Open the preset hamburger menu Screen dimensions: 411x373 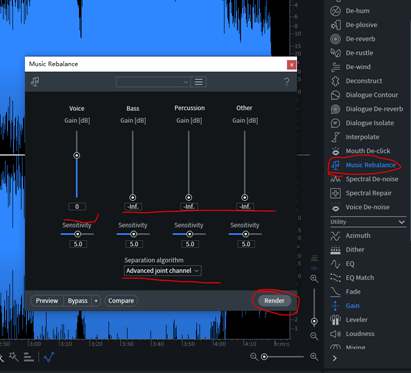[199, 82]
